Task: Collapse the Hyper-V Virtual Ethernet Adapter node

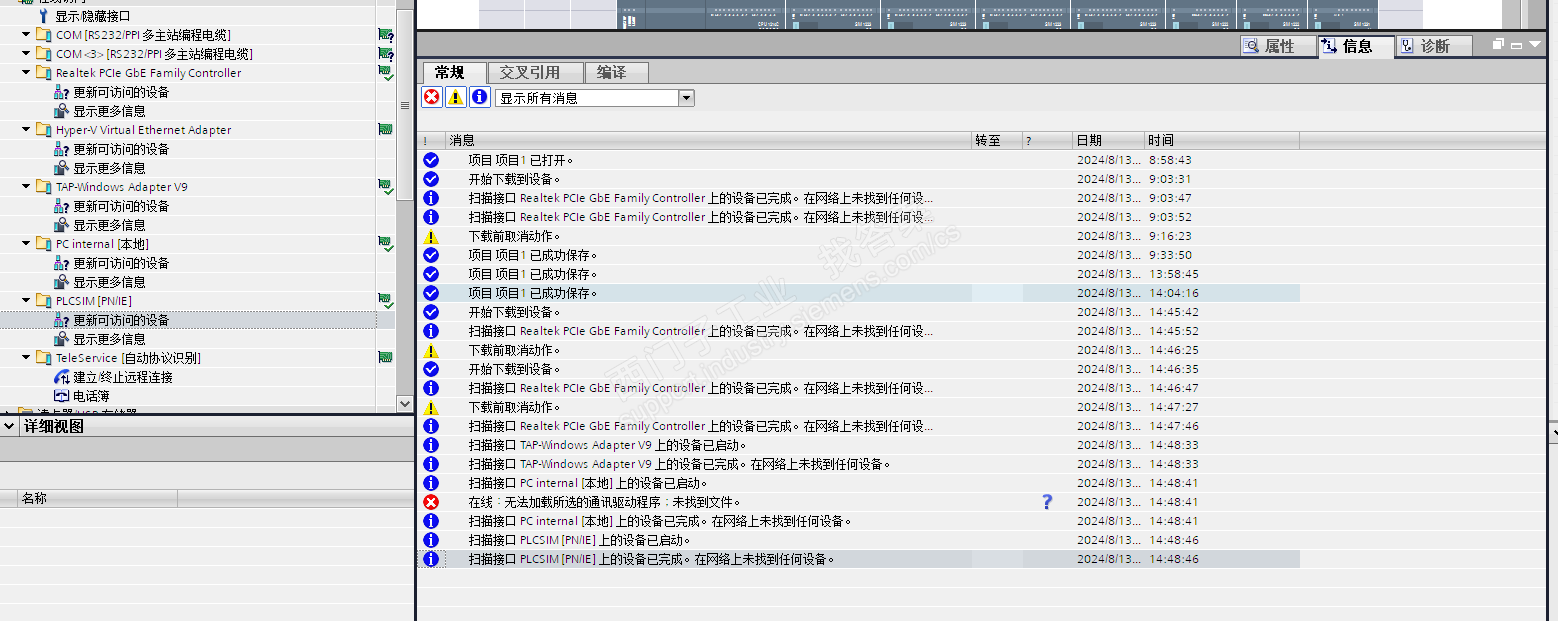Action: tap(26, 130)
